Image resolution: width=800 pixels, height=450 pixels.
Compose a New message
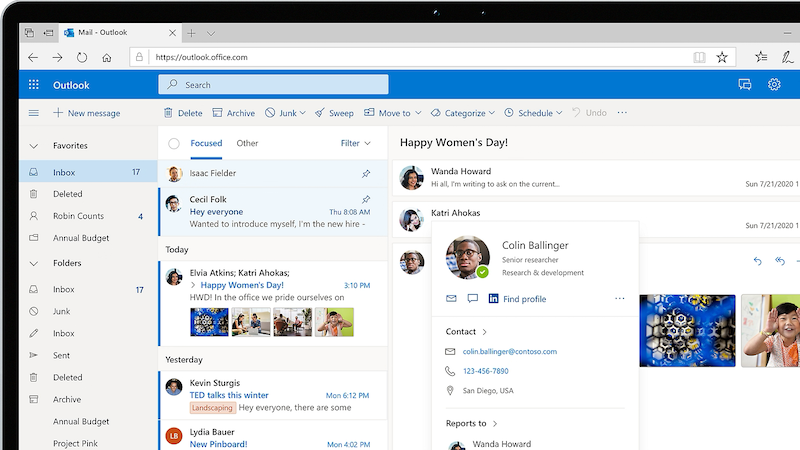[87, 113]
